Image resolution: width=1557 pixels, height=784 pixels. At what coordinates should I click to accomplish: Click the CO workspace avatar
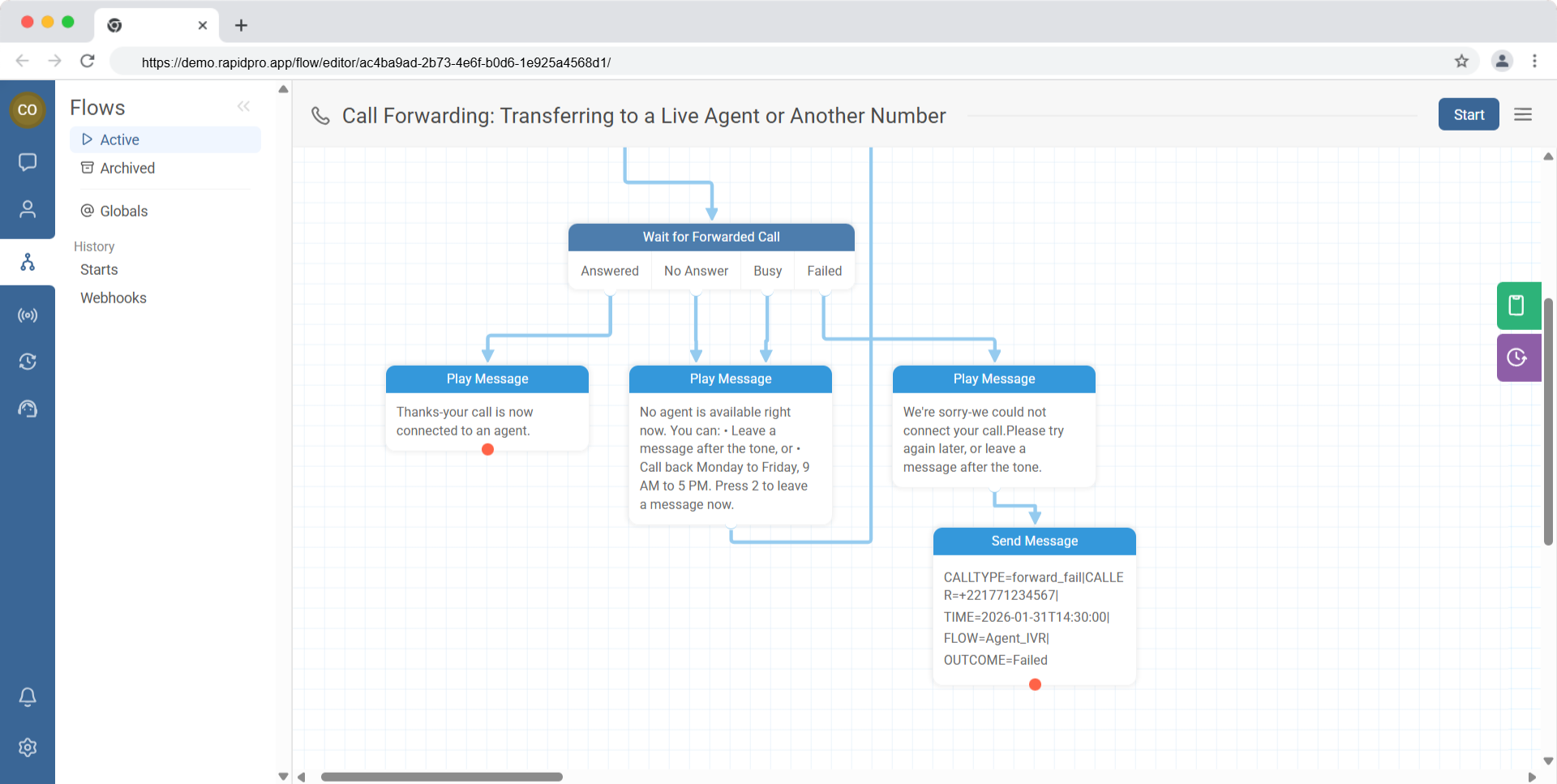(x=28, y=109)
